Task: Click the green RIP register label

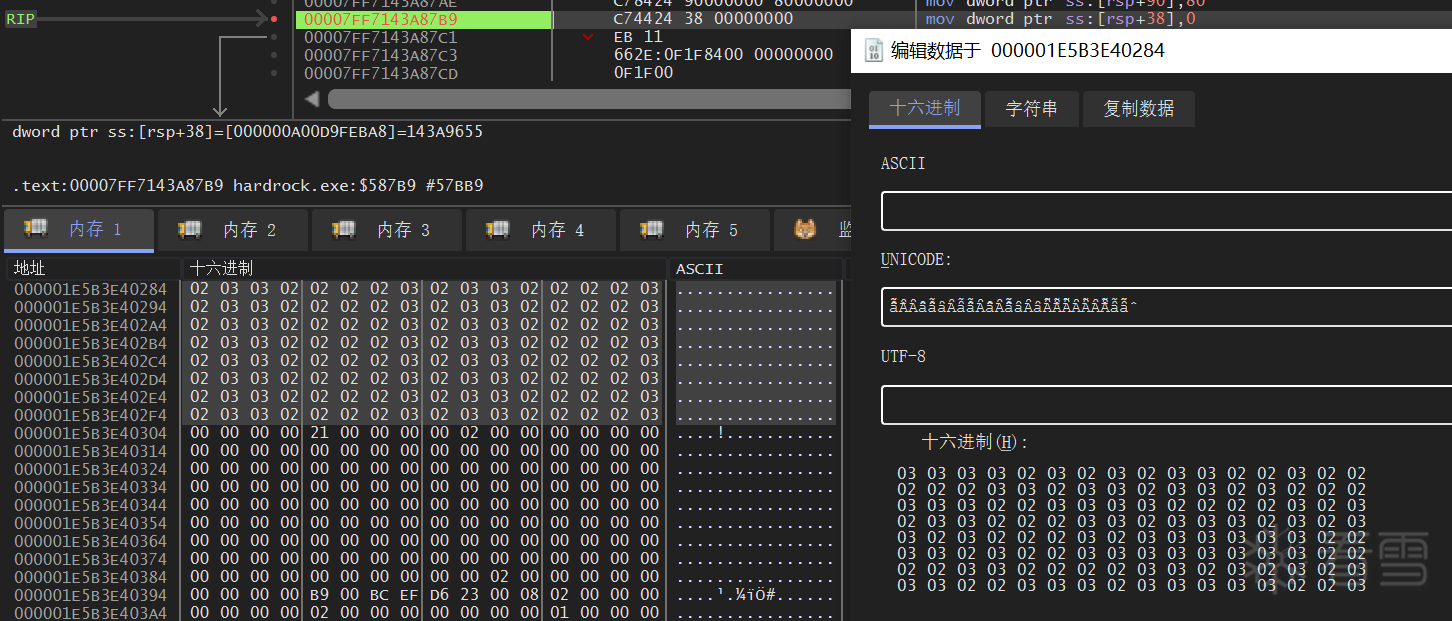Action: (20, 19)
